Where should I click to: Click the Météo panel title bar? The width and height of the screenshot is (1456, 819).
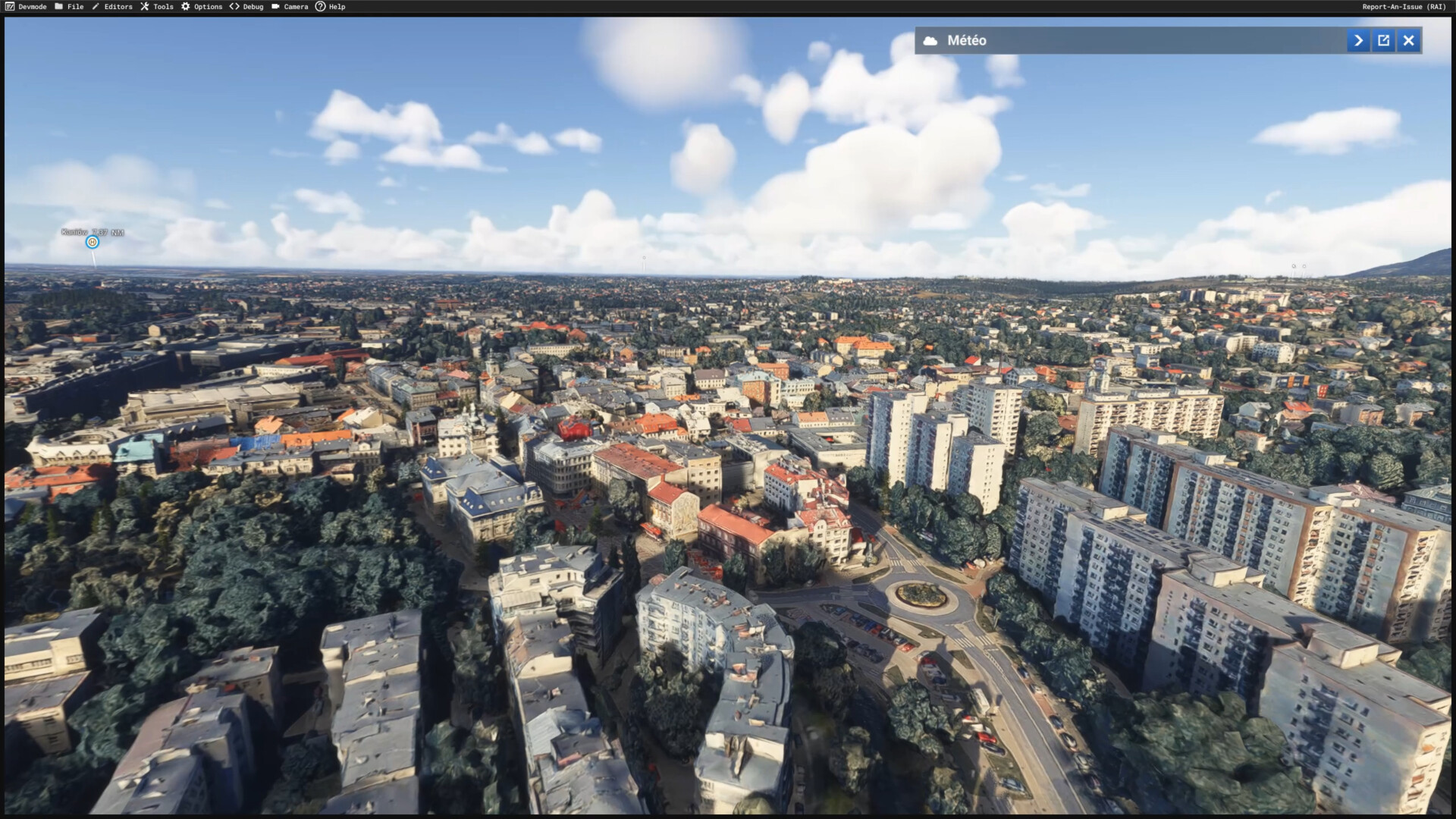coord(1137,41)
